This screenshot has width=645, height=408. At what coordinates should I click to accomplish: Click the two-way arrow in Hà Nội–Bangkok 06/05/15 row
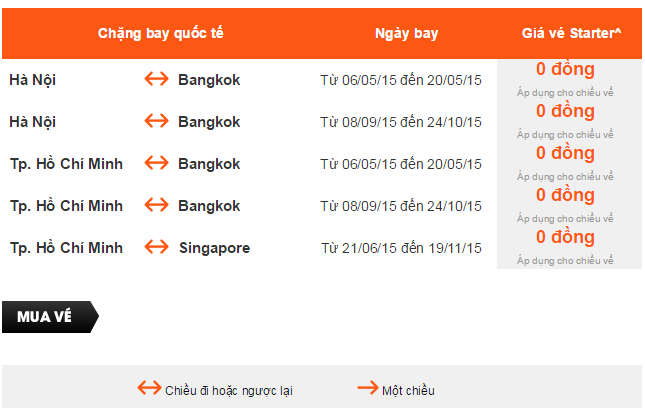(157, 79)
